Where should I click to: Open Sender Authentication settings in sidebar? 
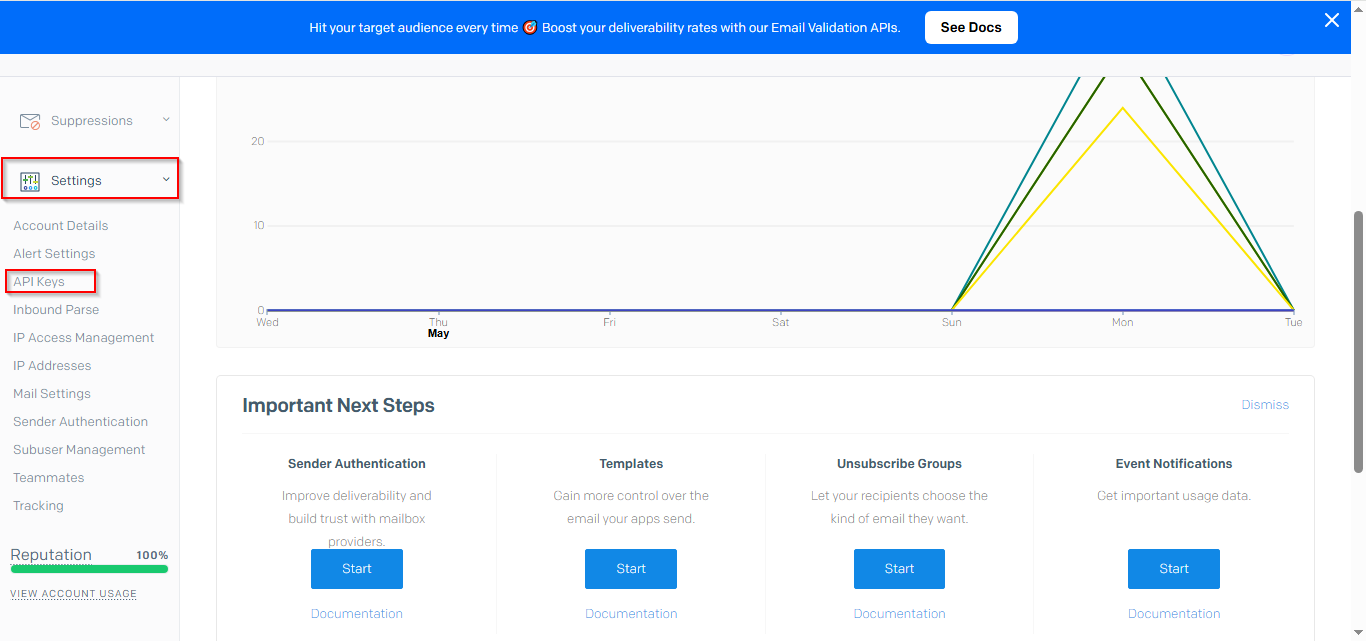point(81,422)
